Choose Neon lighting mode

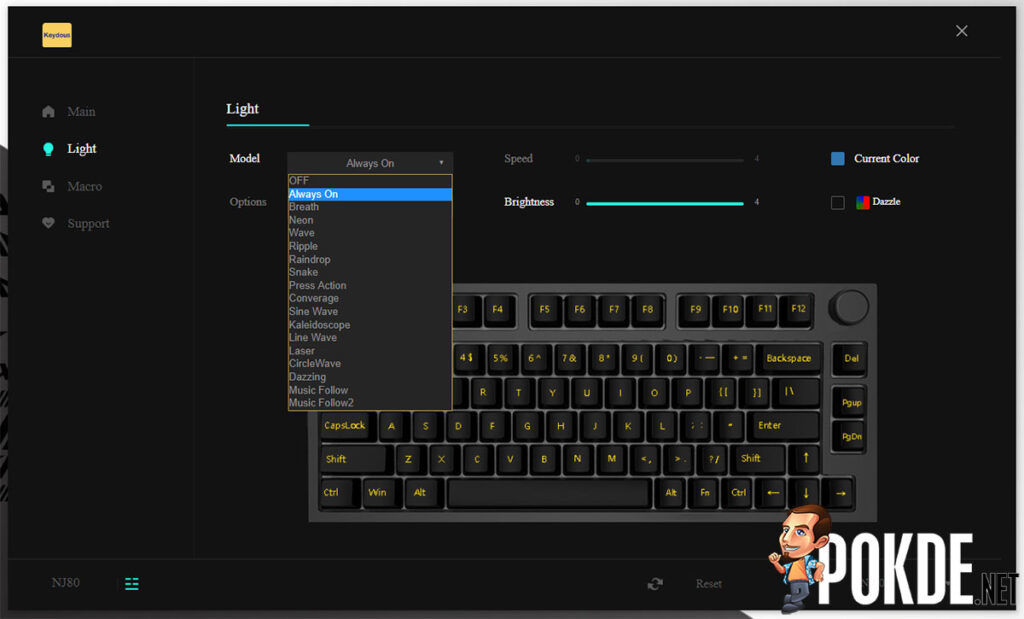[x=370, y=220]
